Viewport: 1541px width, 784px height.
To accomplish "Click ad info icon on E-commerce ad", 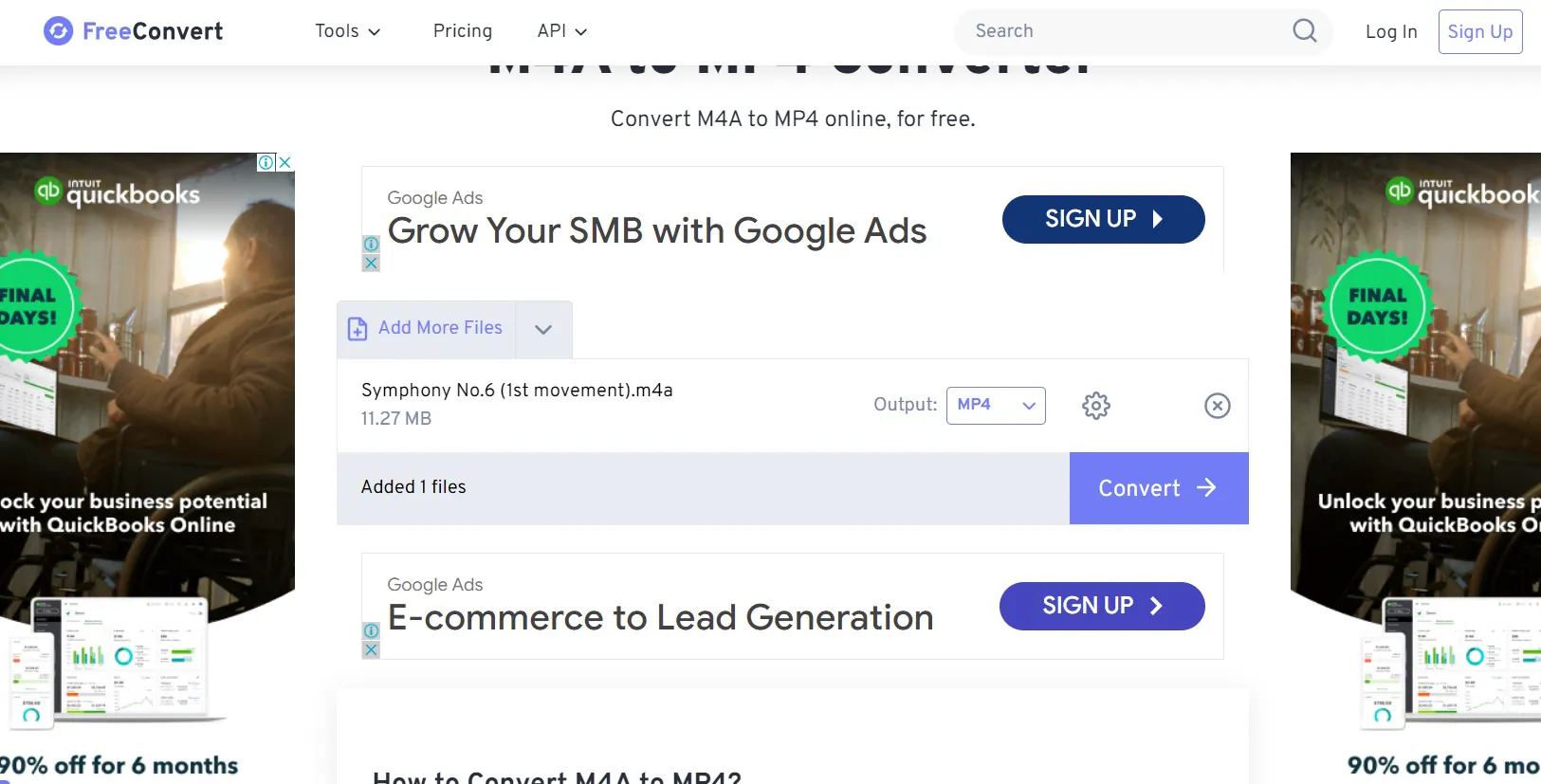I will [371, 631].
